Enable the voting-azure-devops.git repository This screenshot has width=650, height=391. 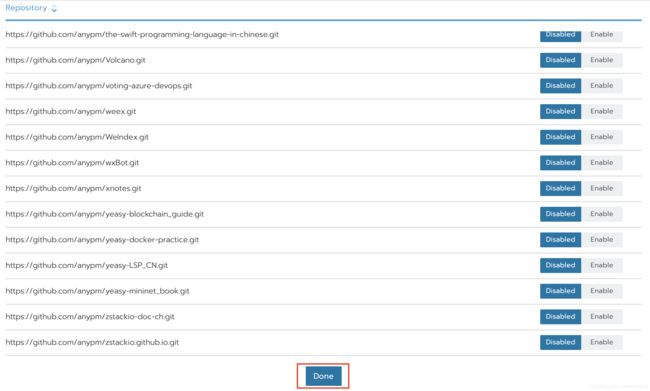point(602,86)
